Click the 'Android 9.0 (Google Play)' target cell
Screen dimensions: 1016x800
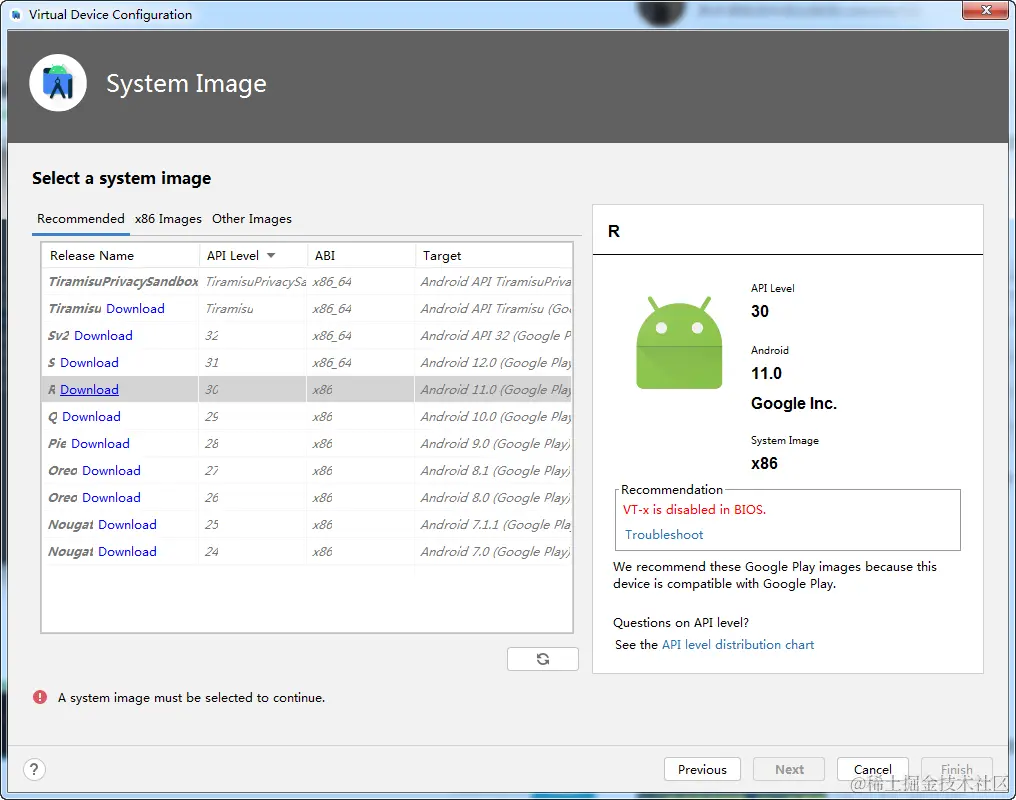click(x=496, y=444)
